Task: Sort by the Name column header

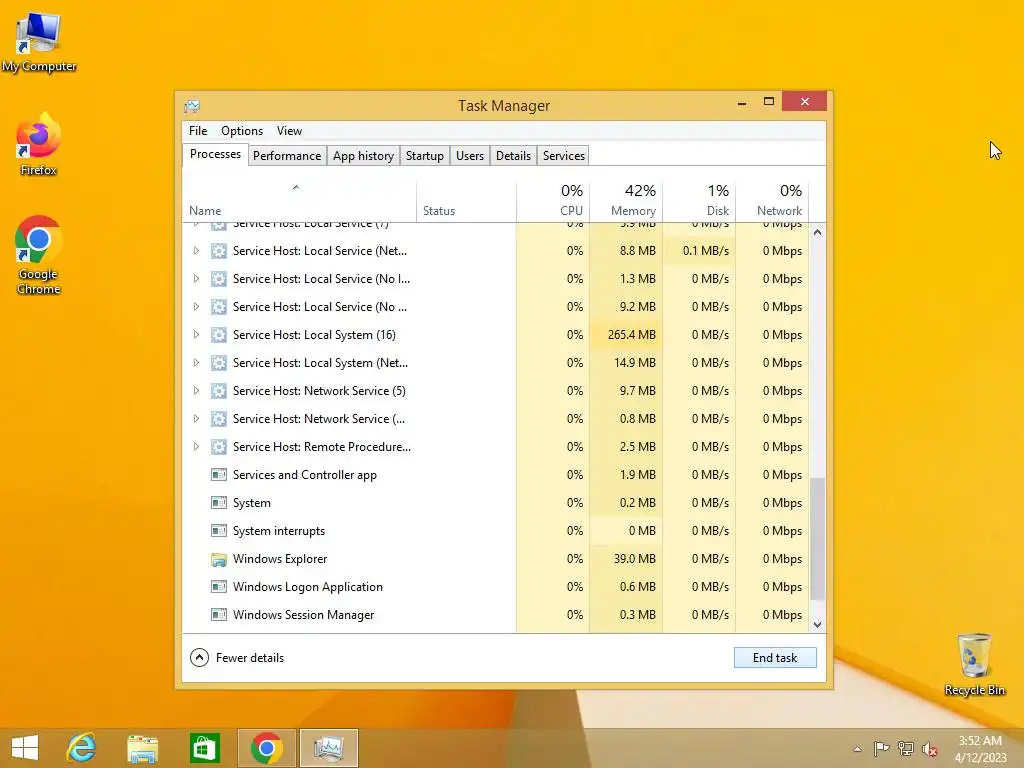Action: tap(299, 201)
